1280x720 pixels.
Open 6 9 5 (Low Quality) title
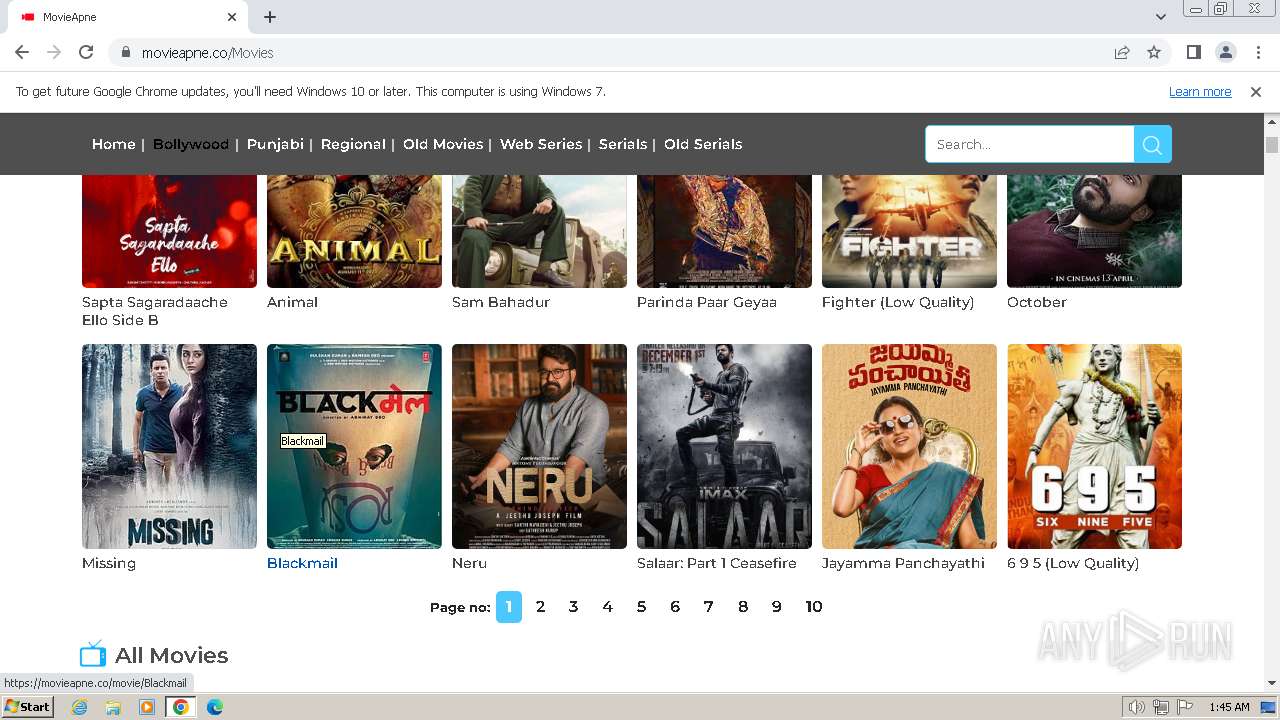coord(1073,563)
